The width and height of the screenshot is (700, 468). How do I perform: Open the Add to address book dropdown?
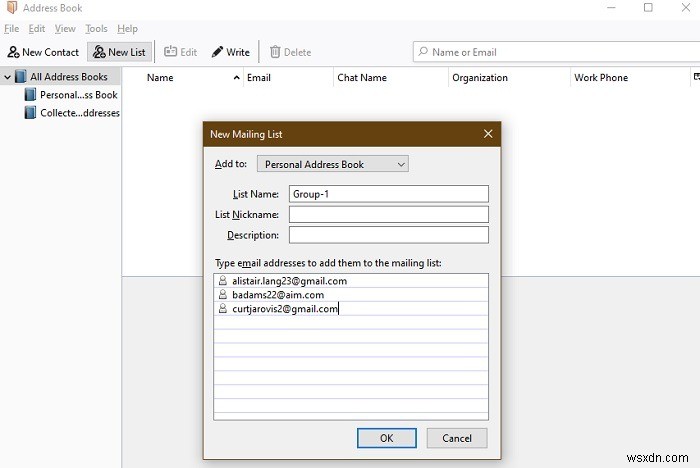tap(333, 164)
